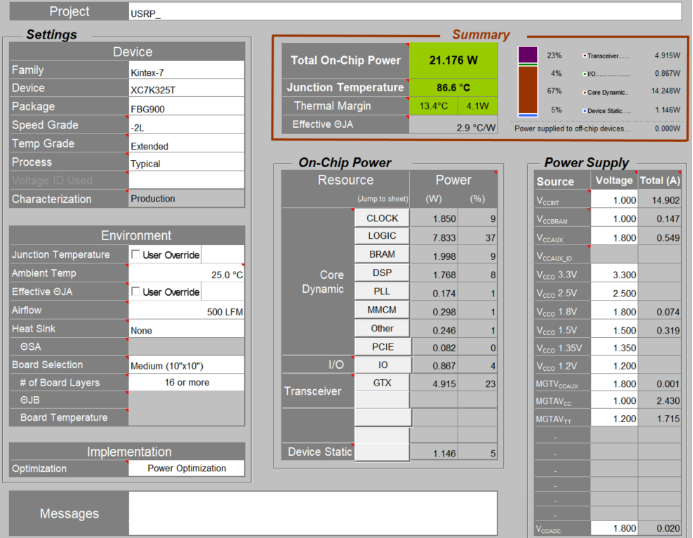The width and height of the screenshot is (693, 538).
Task: Enable Junction Temperature User Override checkbox
Action: [136, 255]
